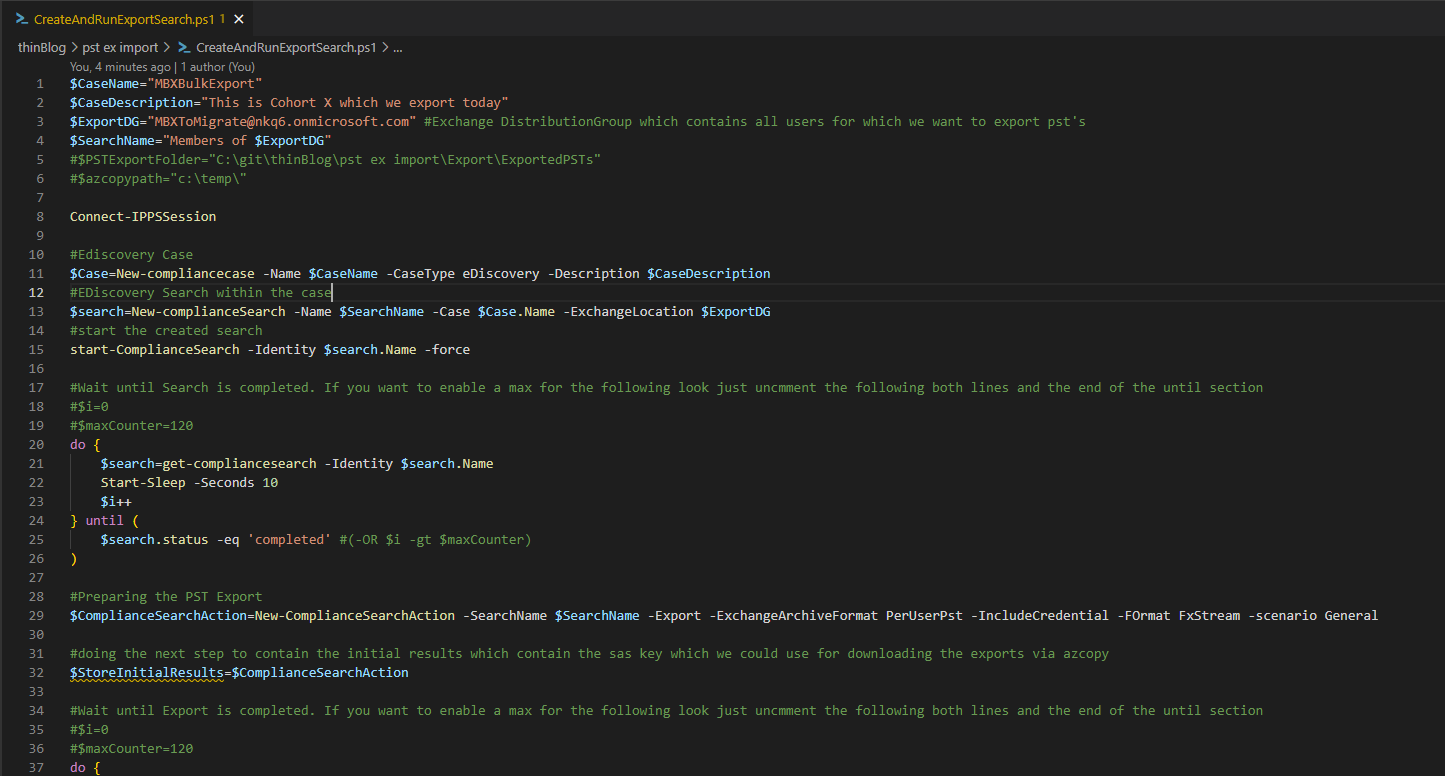The image size is (1445, 776).
Task: Click line number 1 in the gutter
Action: [x=39, y=83]
